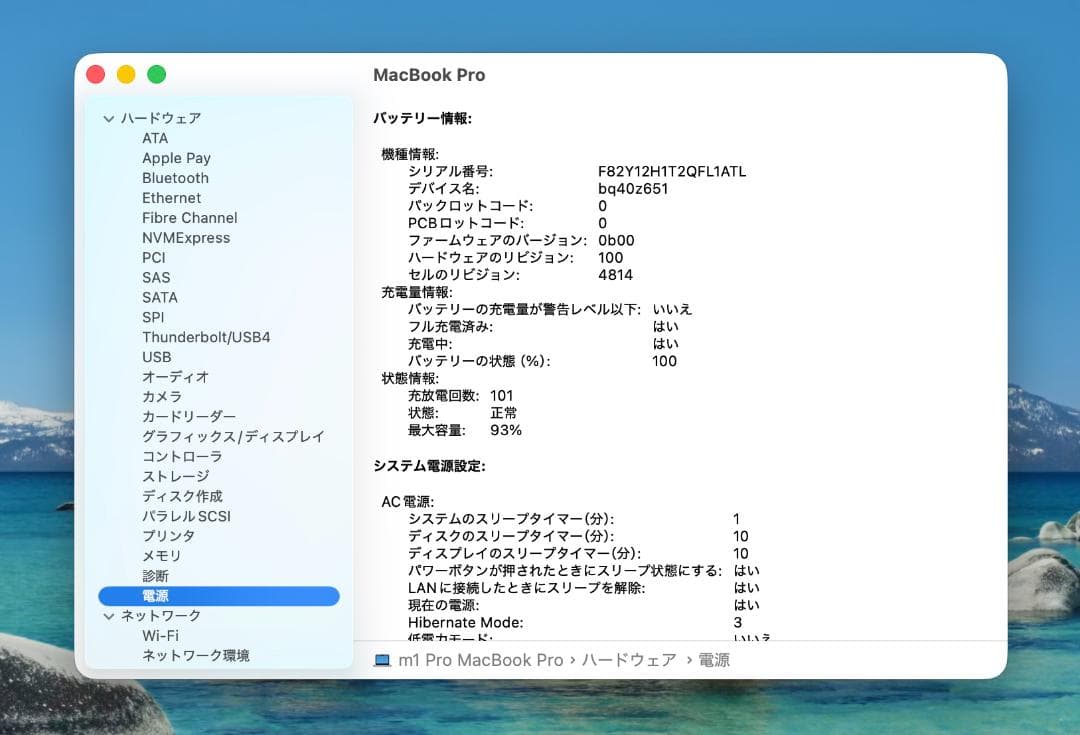The image size is (1080, 735).
Task: Select Apple Pay in the sidebar
Action: 176,158
